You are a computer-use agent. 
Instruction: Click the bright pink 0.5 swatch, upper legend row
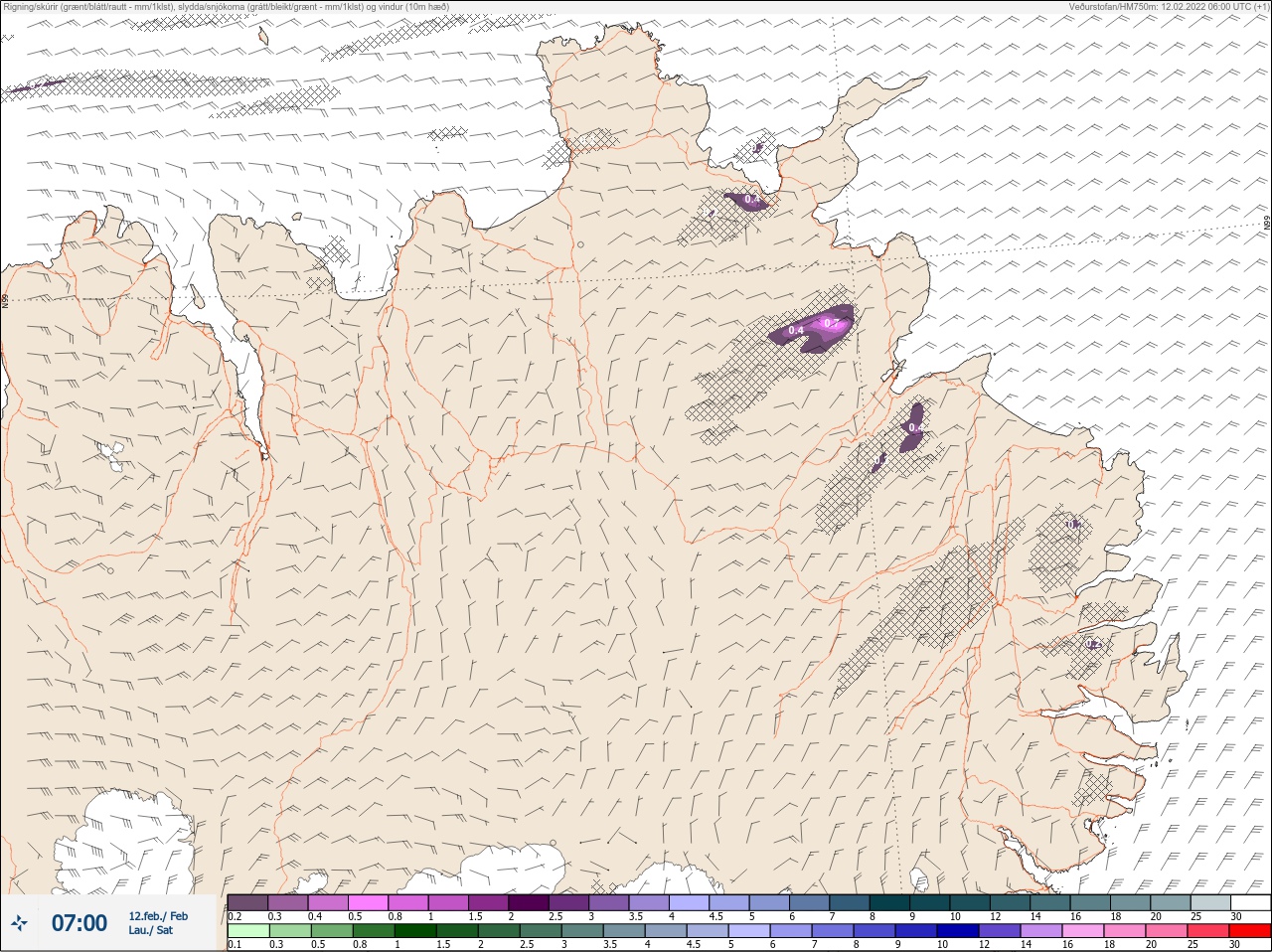point(368,902)
